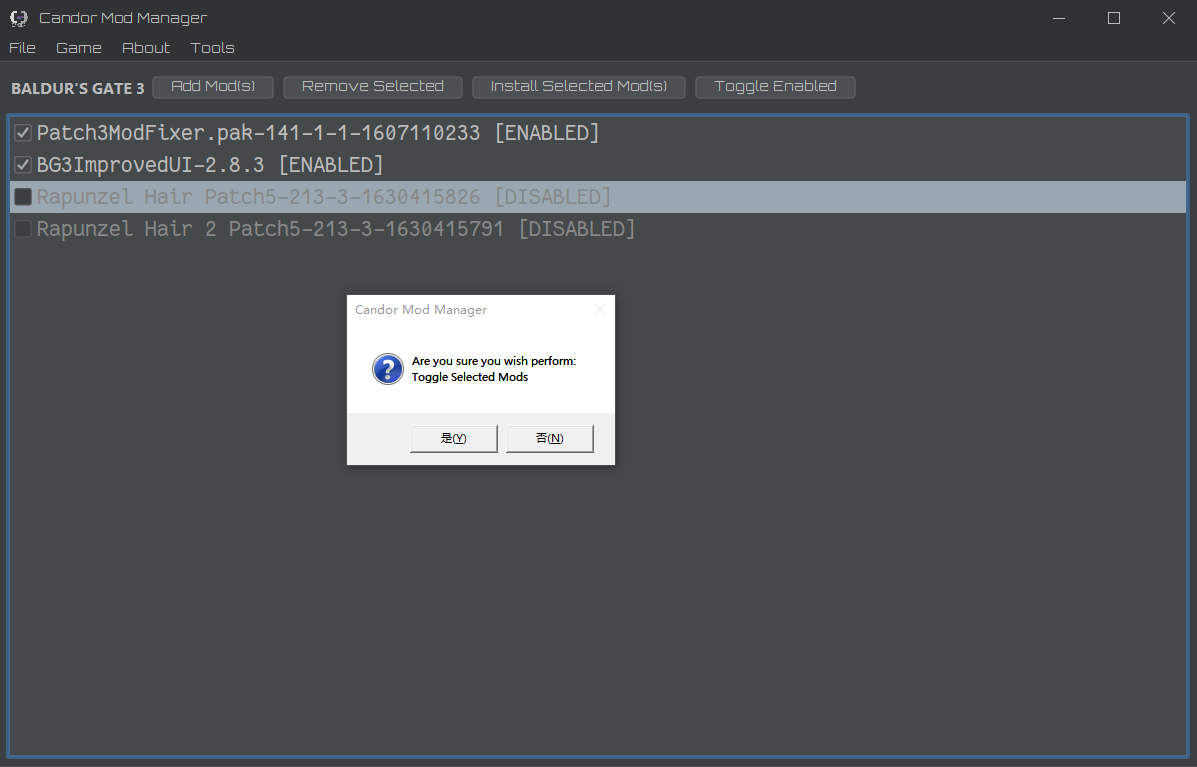Screen dimensions: 1197x767
Task: Open the File menu
Action: pyautogui.click(x=22, y=48)
